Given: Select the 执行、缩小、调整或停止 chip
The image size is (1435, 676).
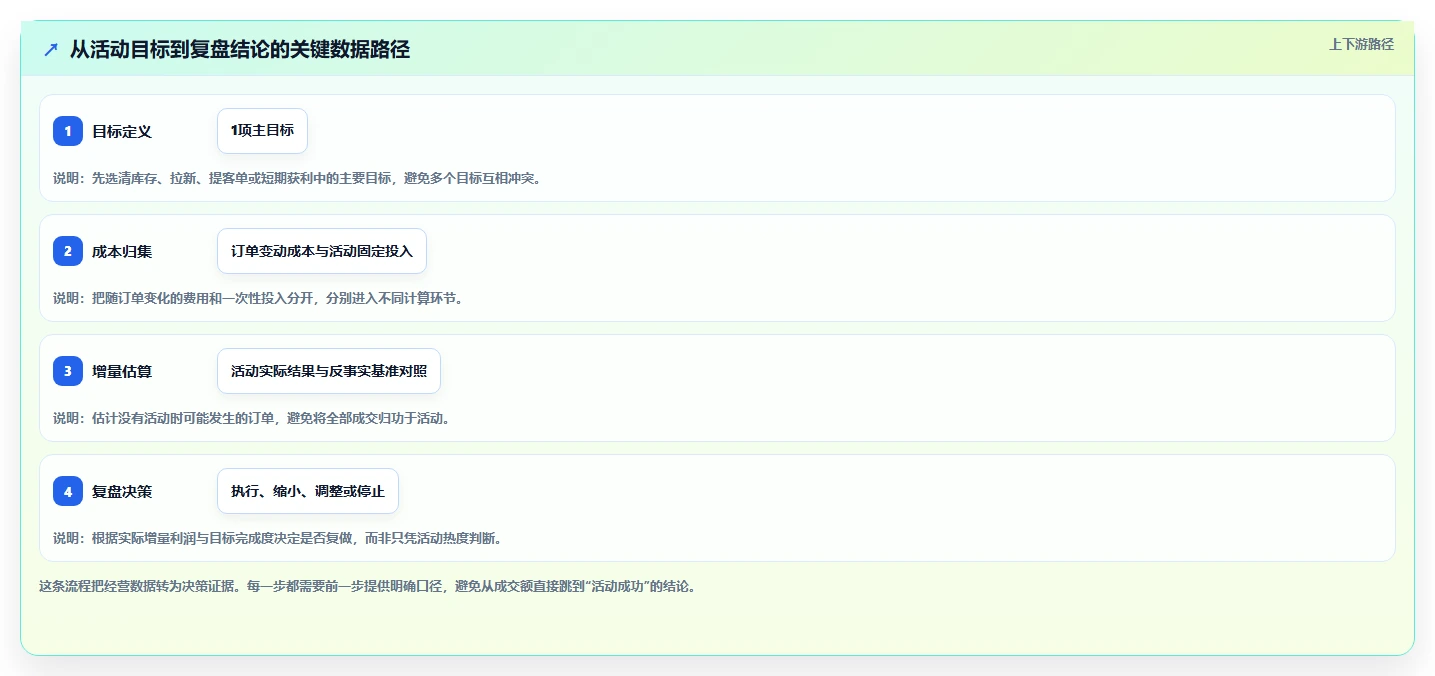Looking at the screenshot, I should point(308,491).
